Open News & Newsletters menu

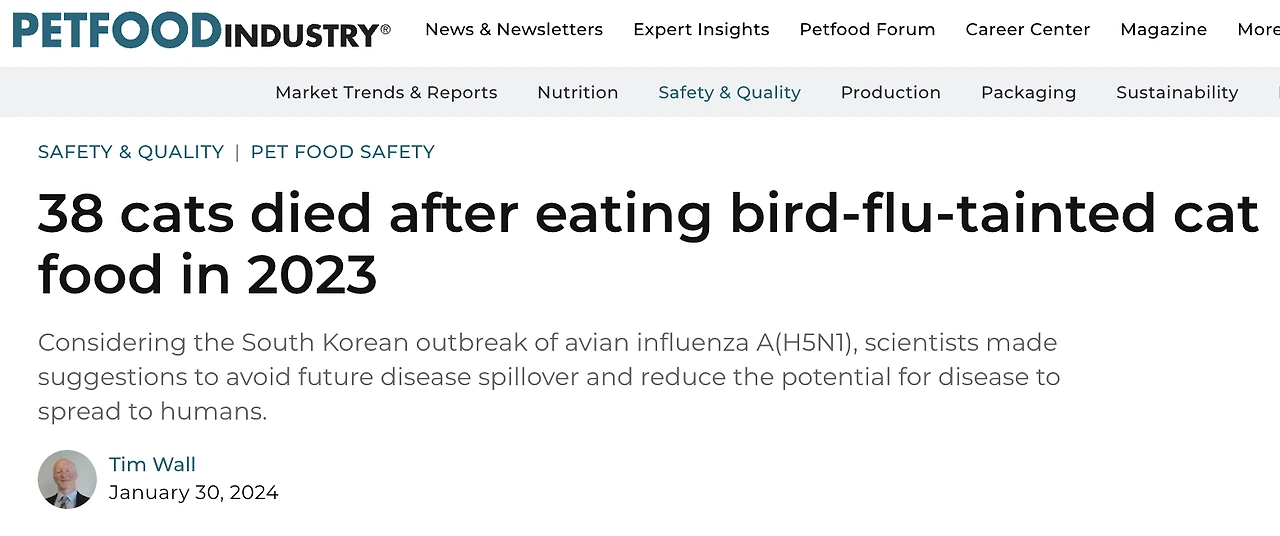click(x=514, y=29)
